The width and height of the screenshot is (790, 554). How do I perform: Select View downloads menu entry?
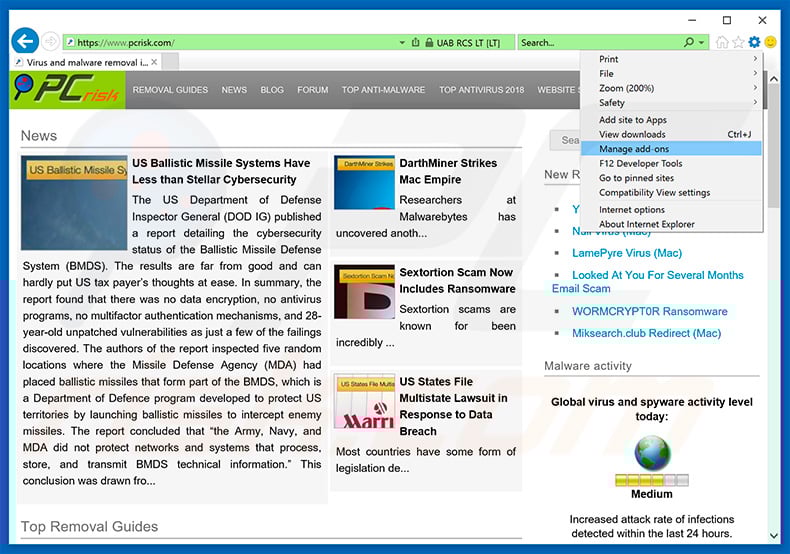pos(672,134)
